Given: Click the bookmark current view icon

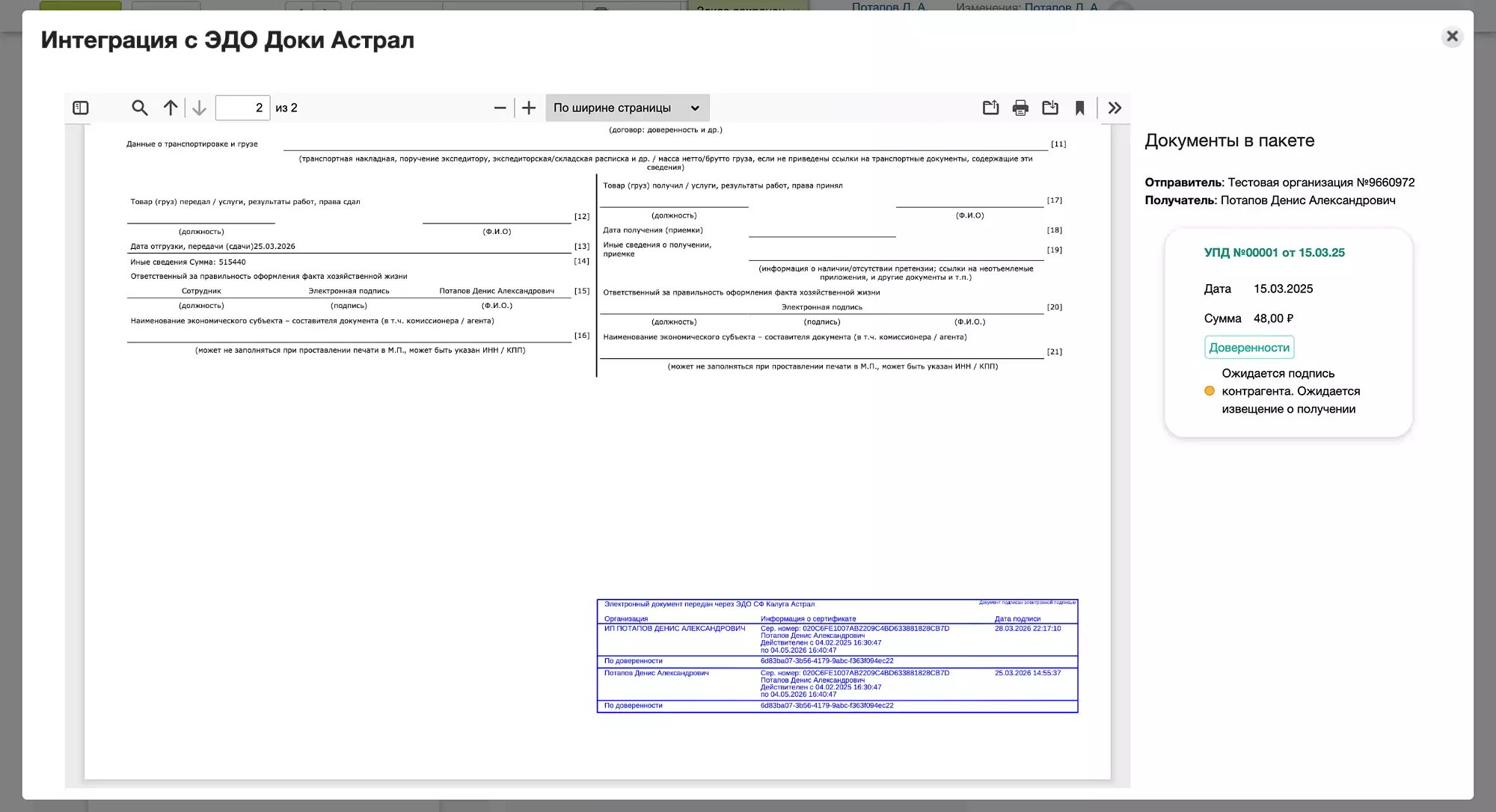Looking at the screenshot, I should (x=1079, y=108).
